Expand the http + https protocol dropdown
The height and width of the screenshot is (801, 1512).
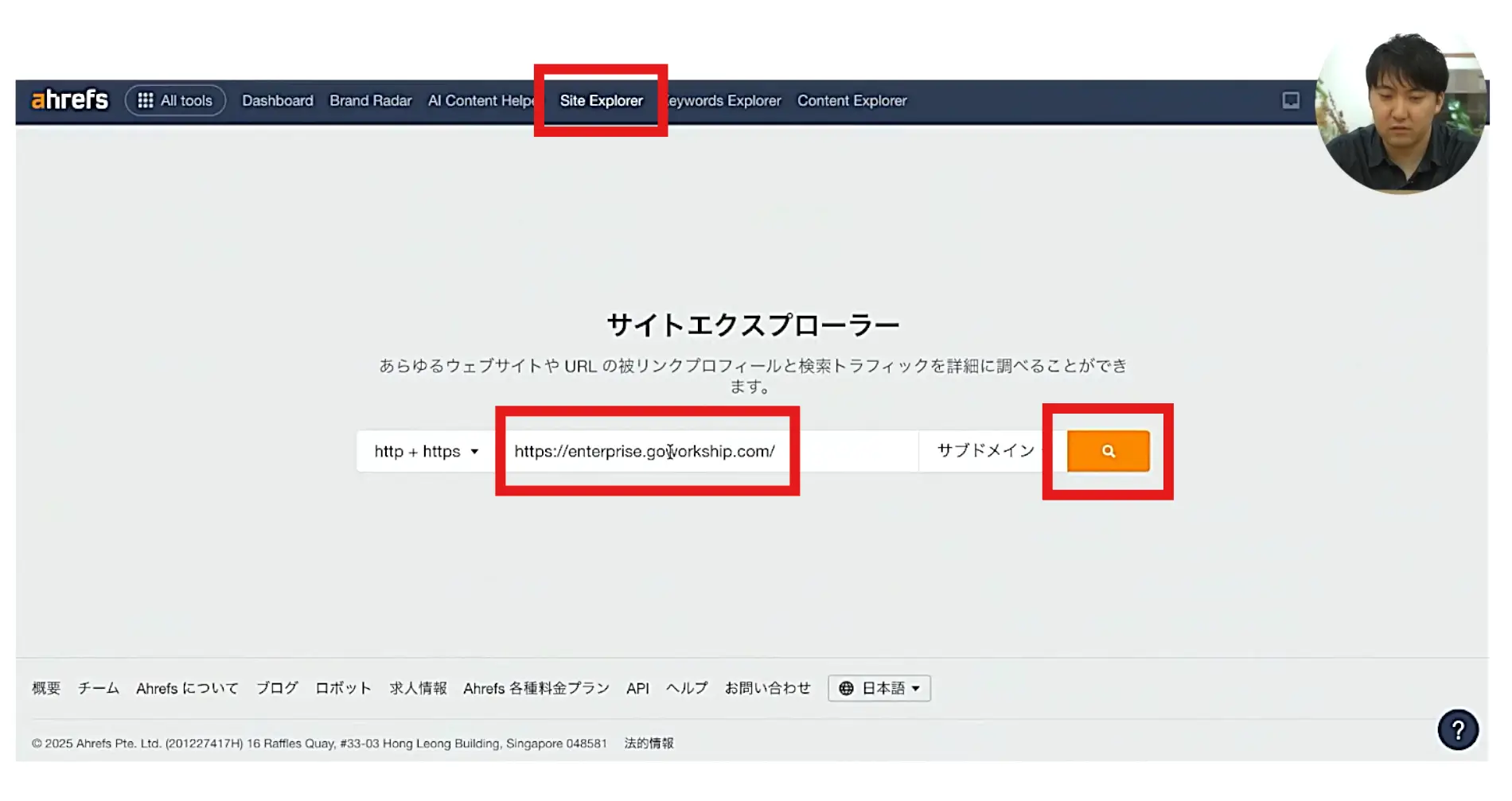click(x=427, y=452)
